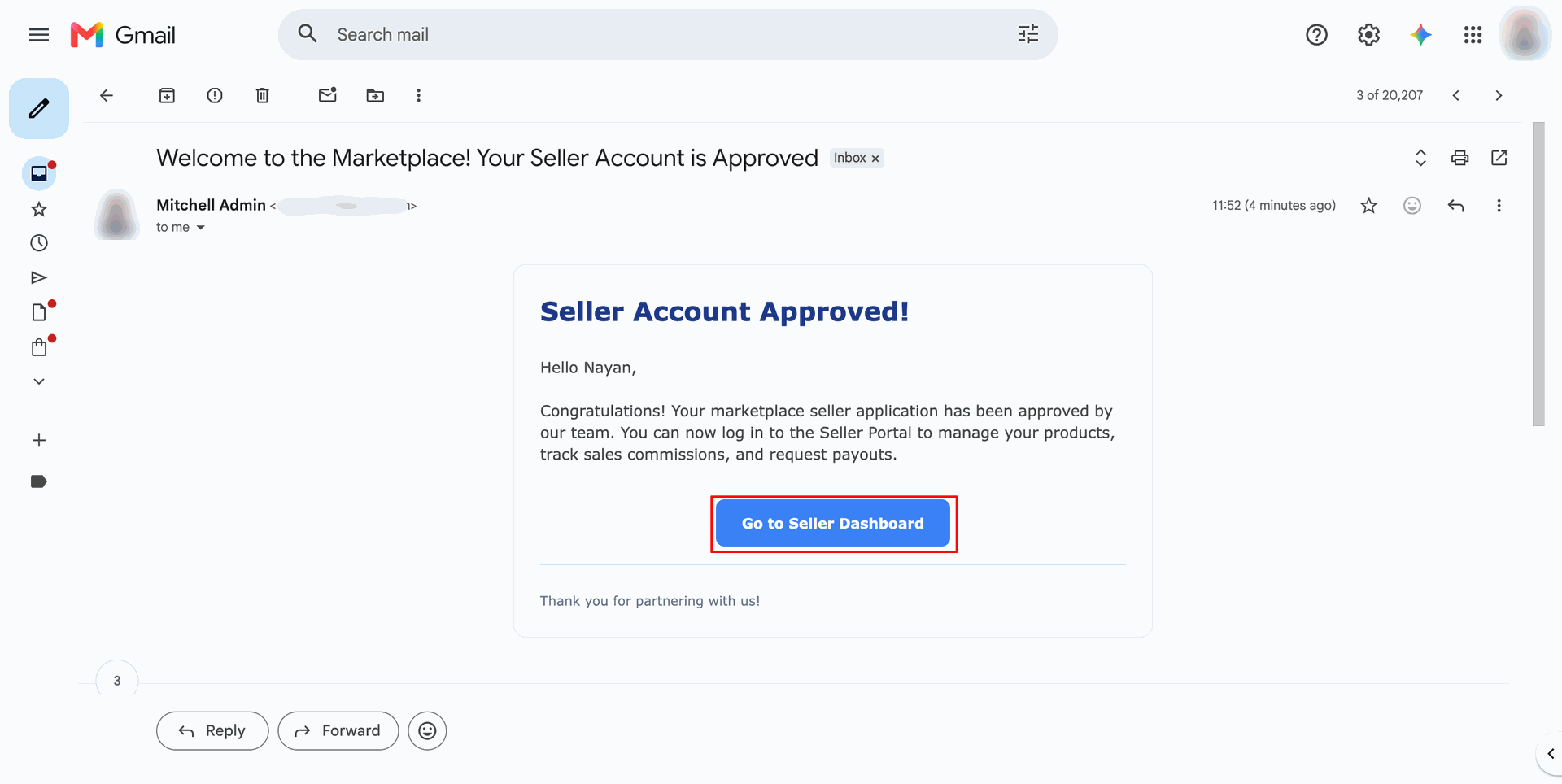This screenshot has width=1562, height=784.
Task: Go to older email arrow
Action: 1499,95
